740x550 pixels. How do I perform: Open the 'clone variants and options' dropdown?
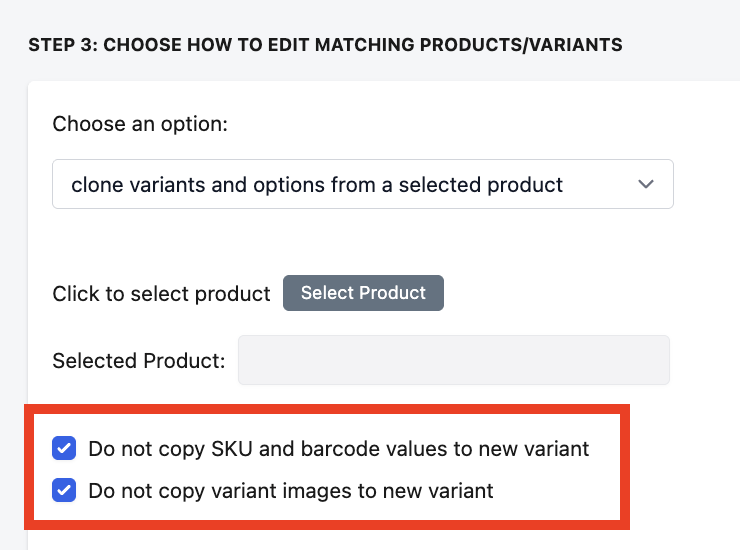coord(362,184)
